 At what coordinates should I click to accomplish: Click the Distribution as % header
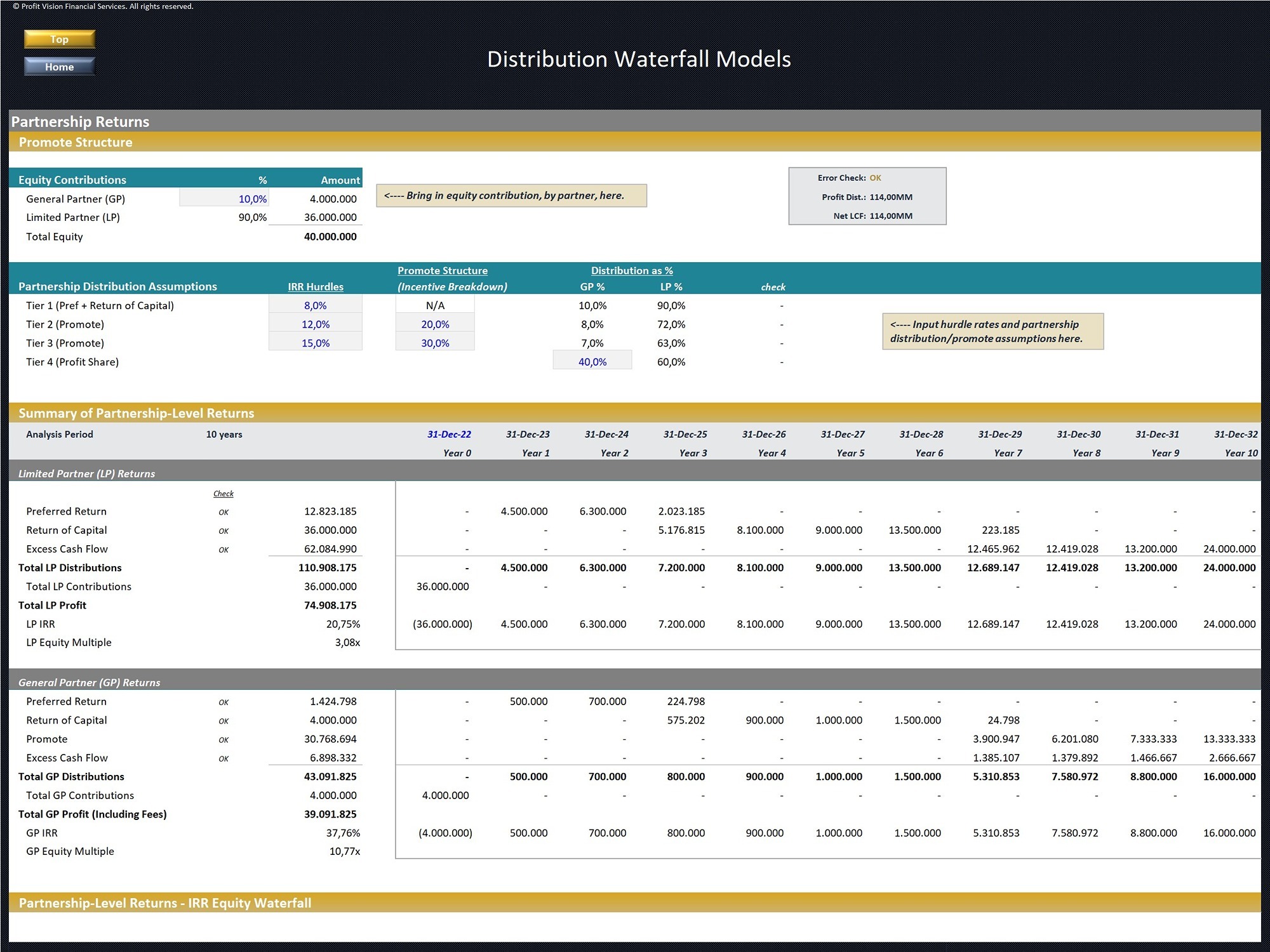click(632, 270)
